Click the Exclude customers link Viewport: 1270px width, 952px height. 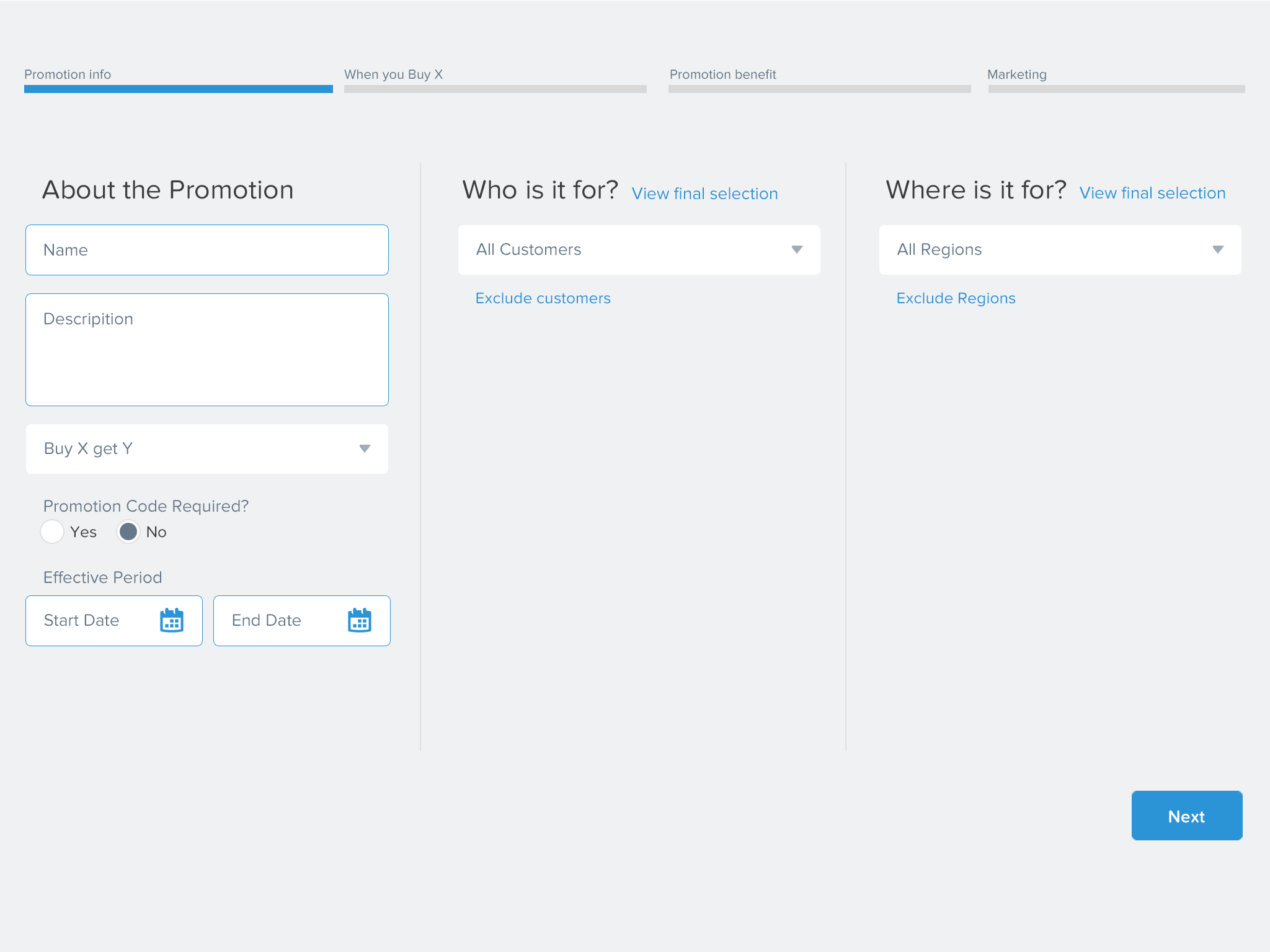point(543,298)
